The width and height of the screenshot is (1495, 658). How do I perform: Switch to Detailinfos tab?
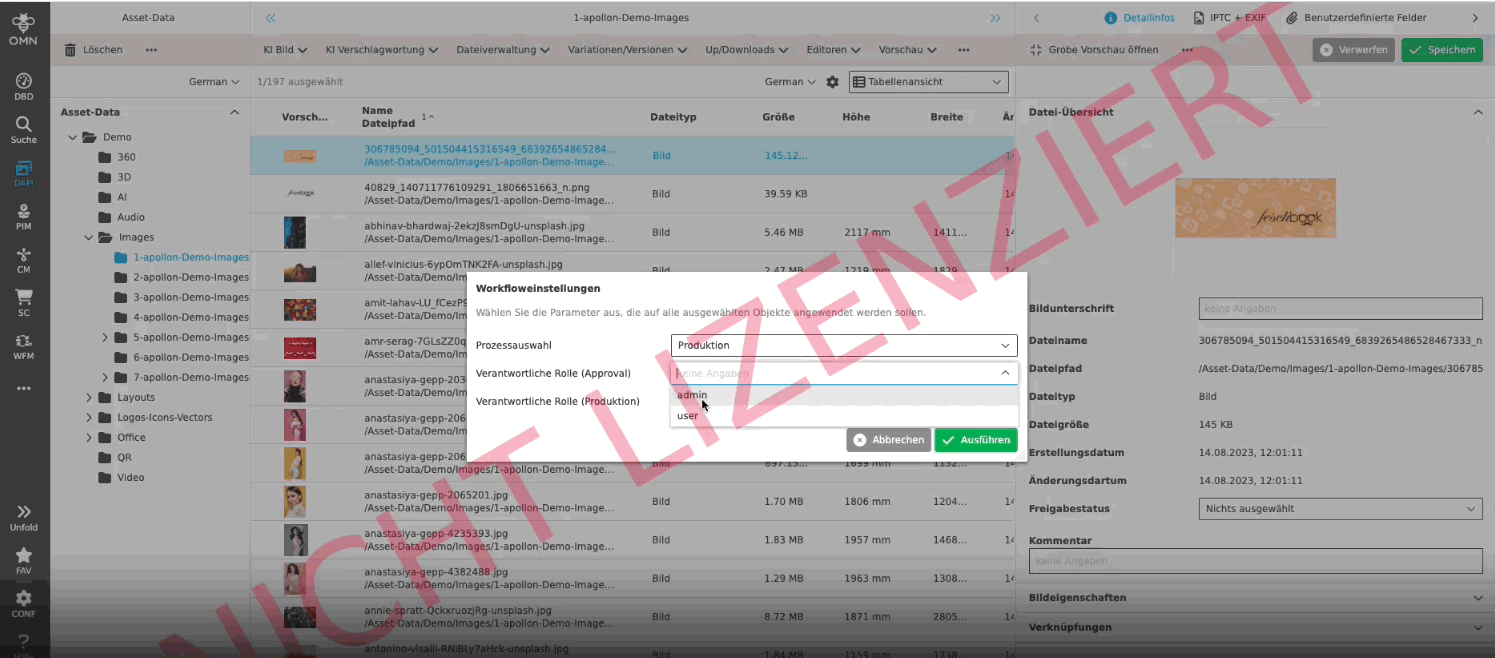[1140, 18]
